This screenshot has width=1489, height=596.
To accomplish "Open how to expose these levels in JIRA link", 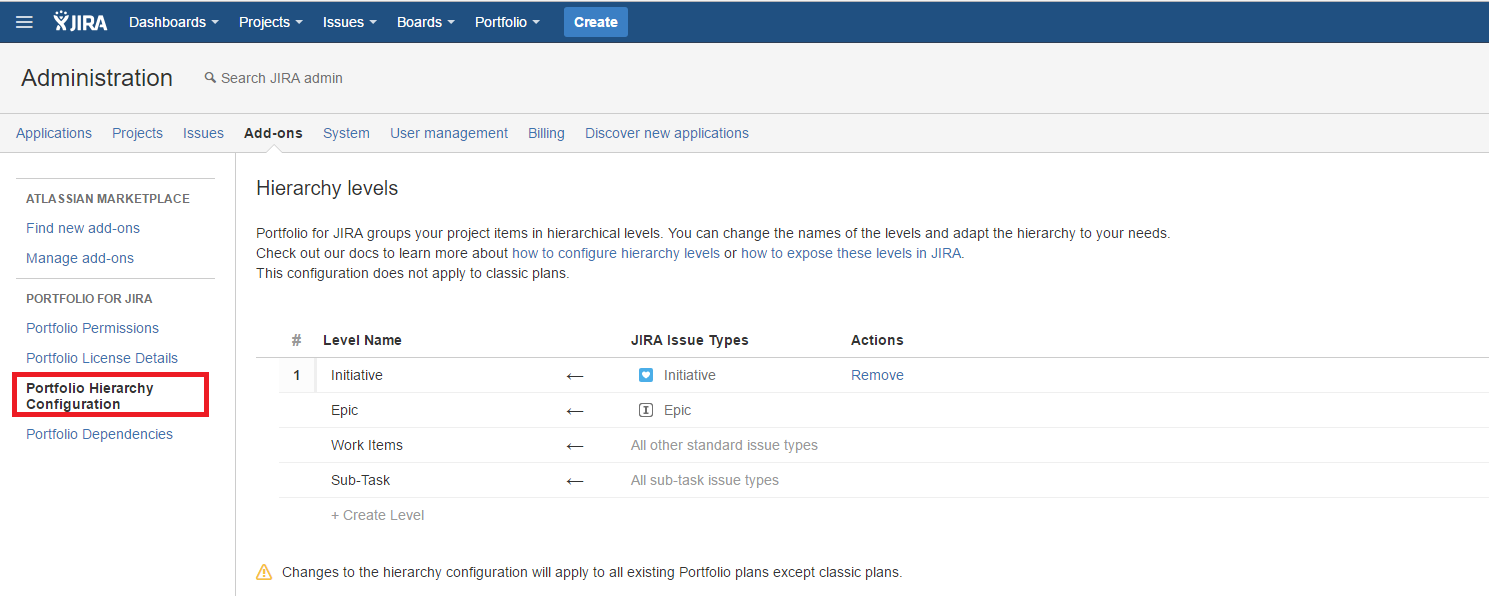I will pos(851,253).
